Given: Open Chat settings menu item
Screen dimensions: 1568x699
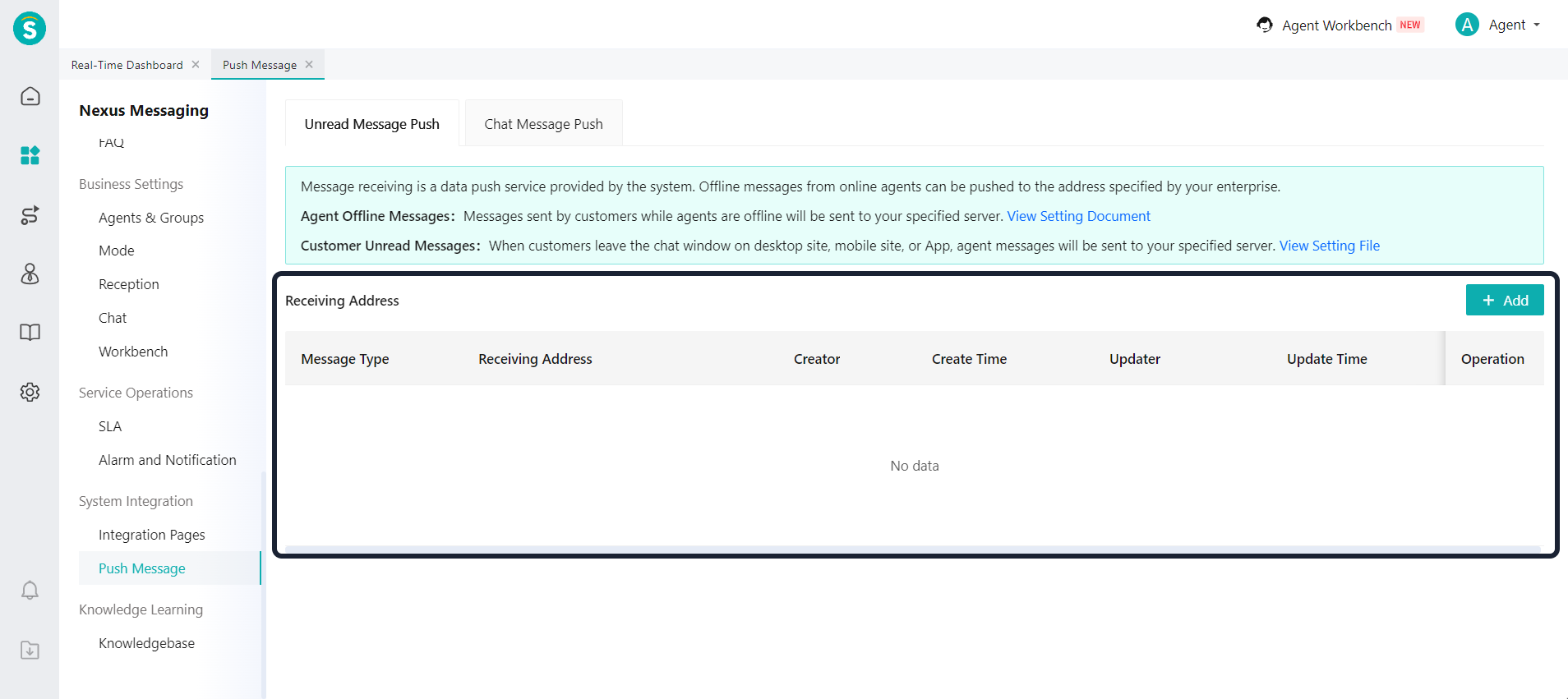Looking at the screenshot, I should tap(113, 318).
